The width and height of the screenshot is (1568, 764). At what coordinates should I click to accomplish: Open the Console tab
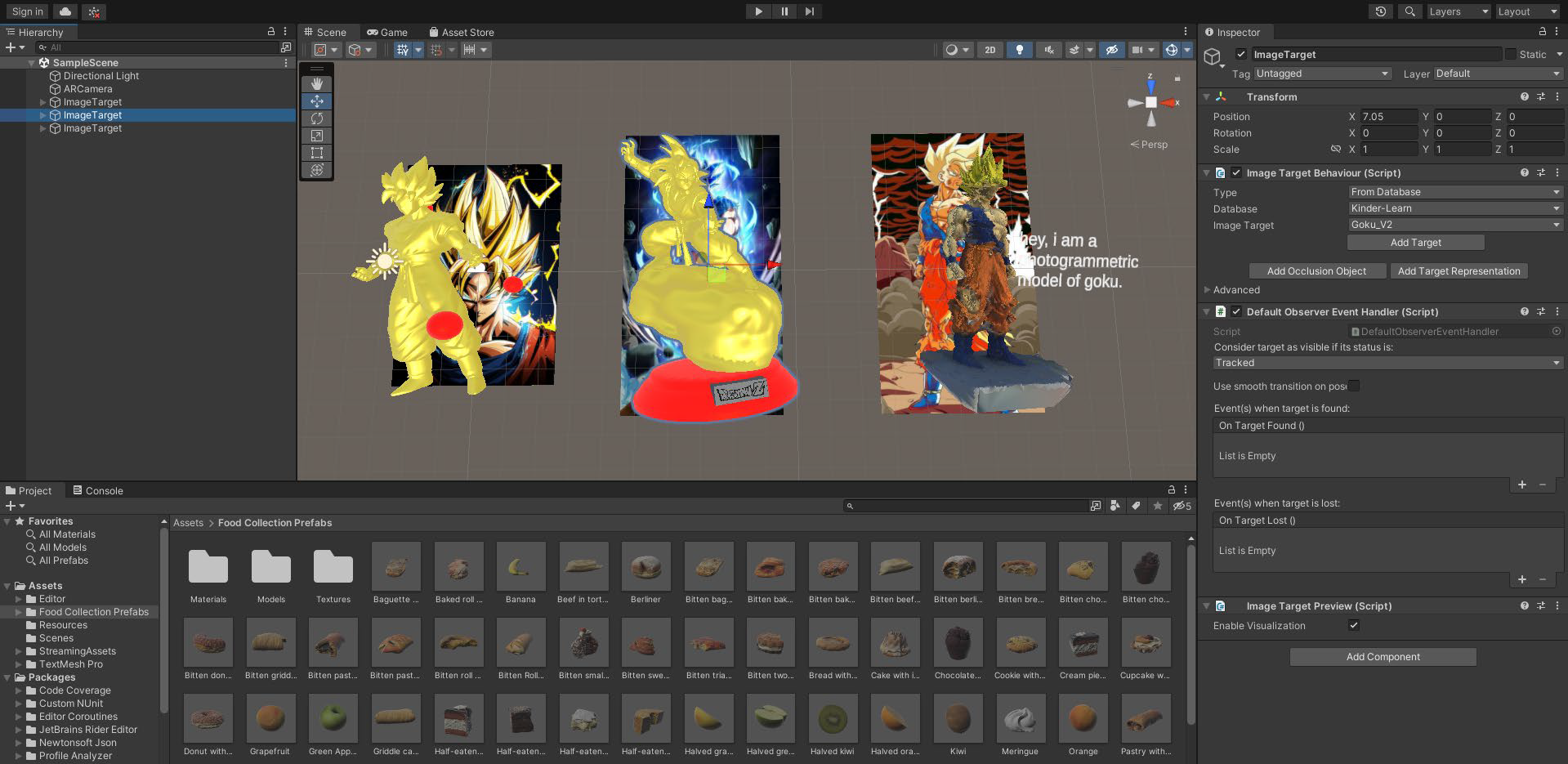[98, 491]
